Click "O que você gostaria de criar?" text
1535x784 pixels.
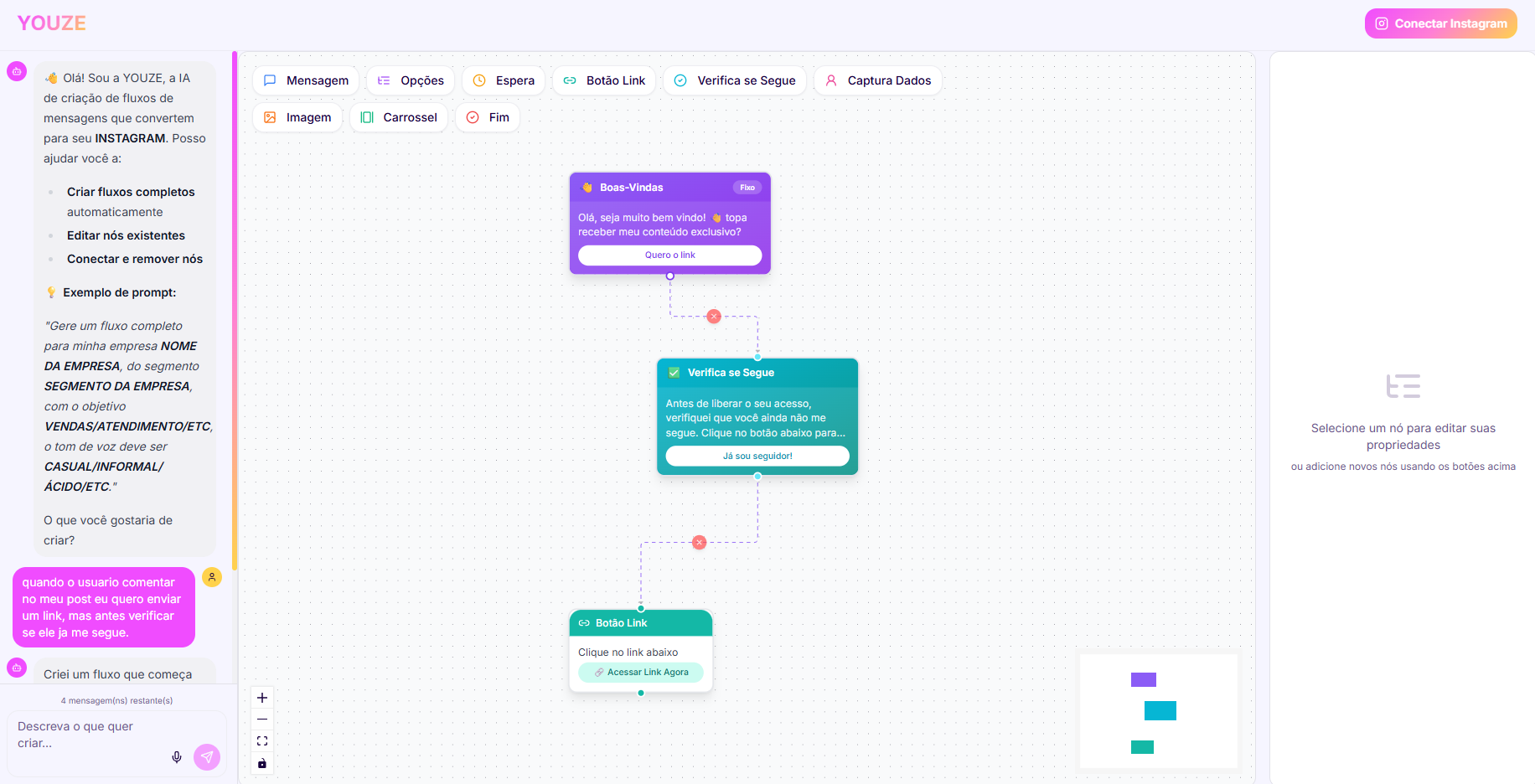point(108,530)
